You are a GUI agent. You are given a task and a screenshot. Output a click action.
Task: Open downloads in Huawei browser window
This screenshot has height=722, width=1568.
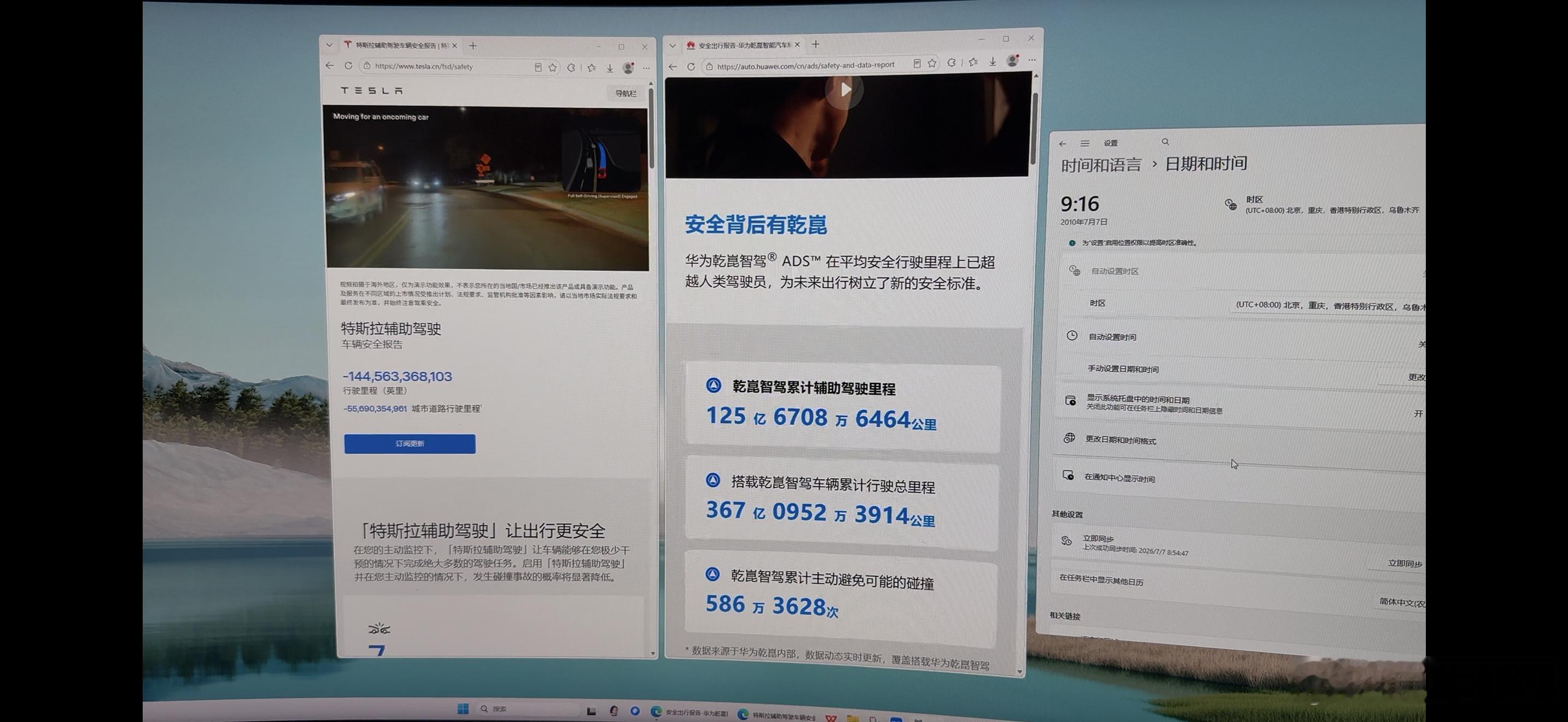tap(993, 61)
